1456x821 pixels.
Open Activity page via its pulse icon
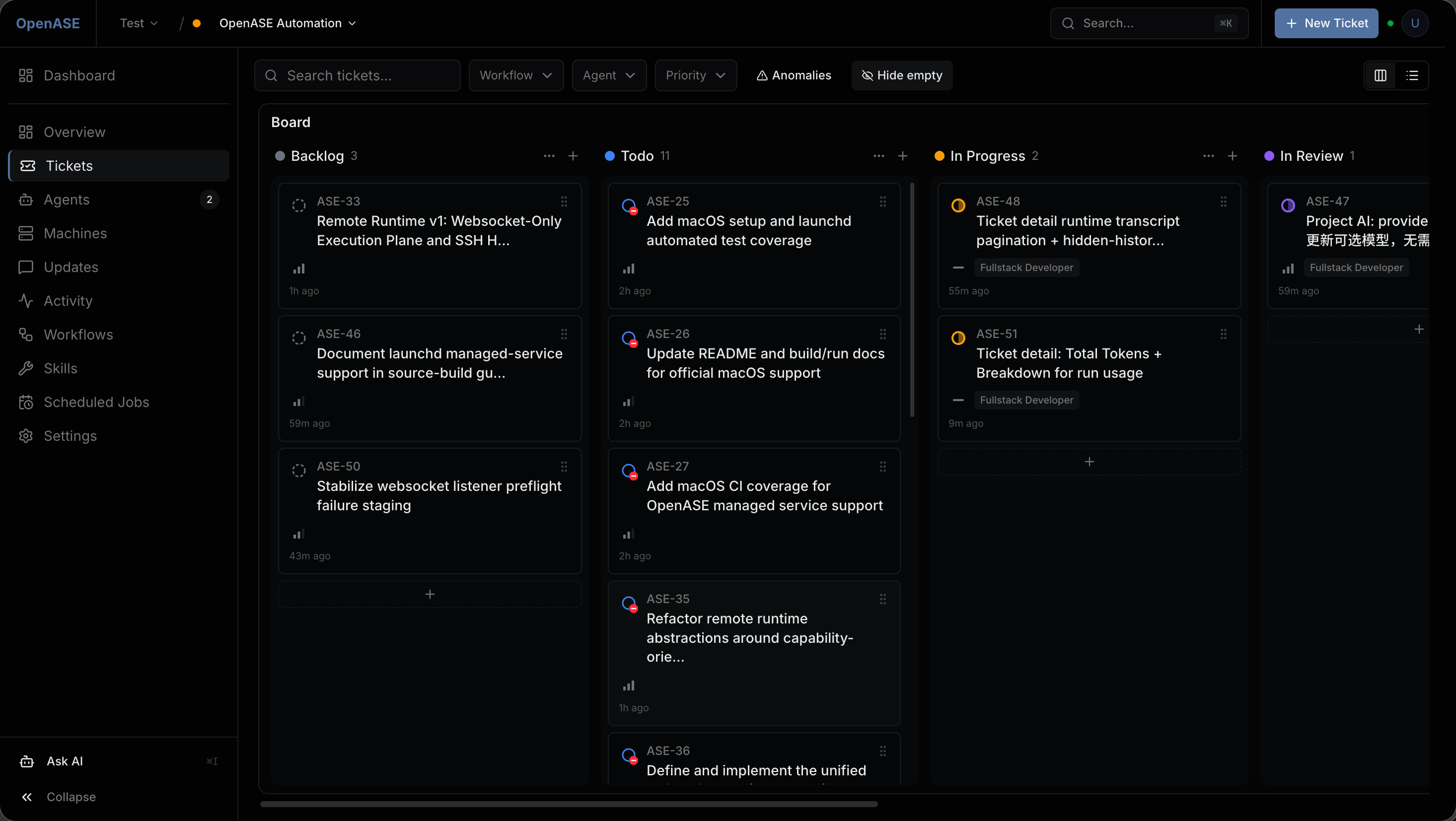(25, 301)
